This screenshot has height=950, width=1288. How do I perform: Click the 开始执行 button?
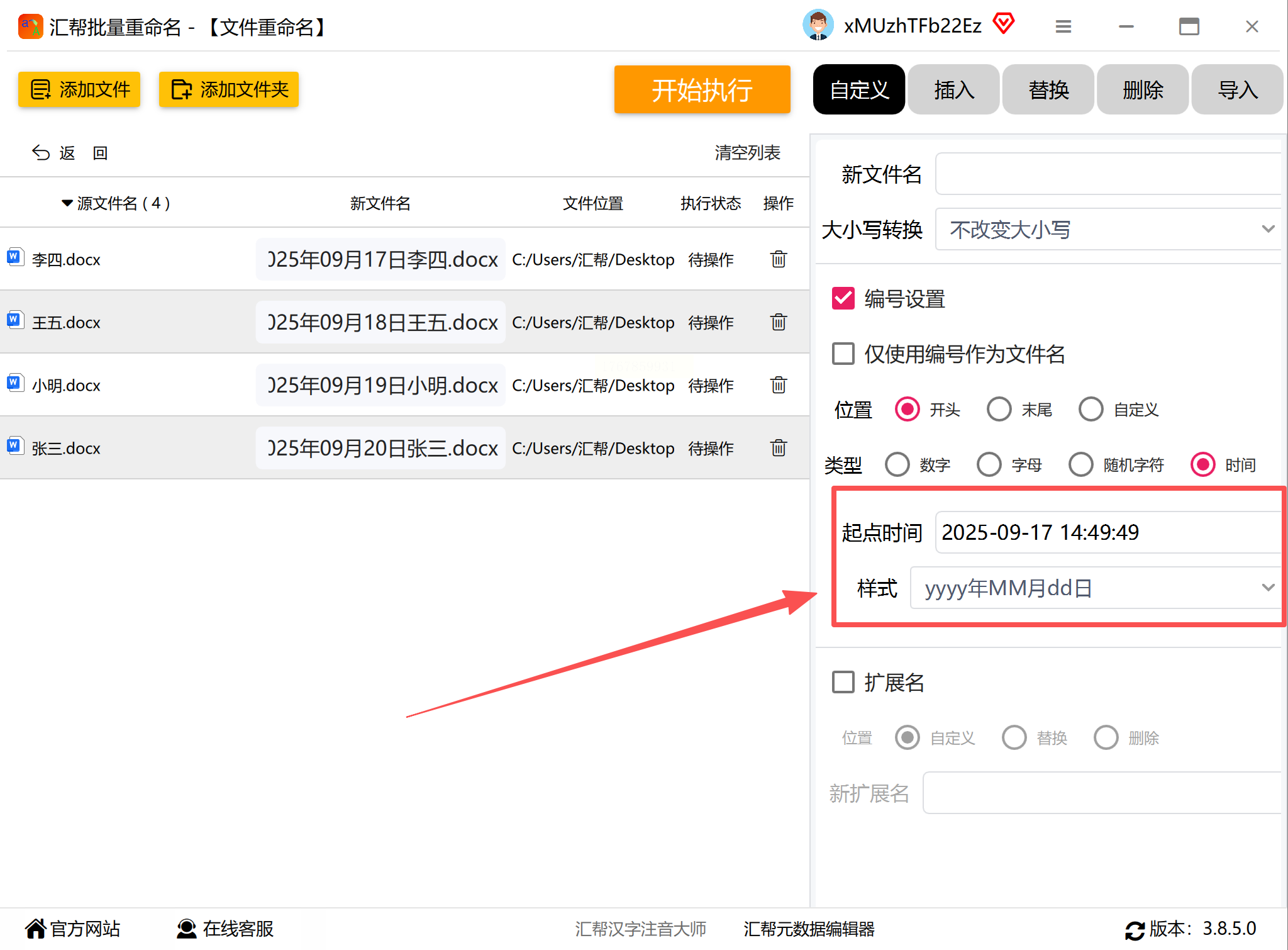[x=702, y=90]
